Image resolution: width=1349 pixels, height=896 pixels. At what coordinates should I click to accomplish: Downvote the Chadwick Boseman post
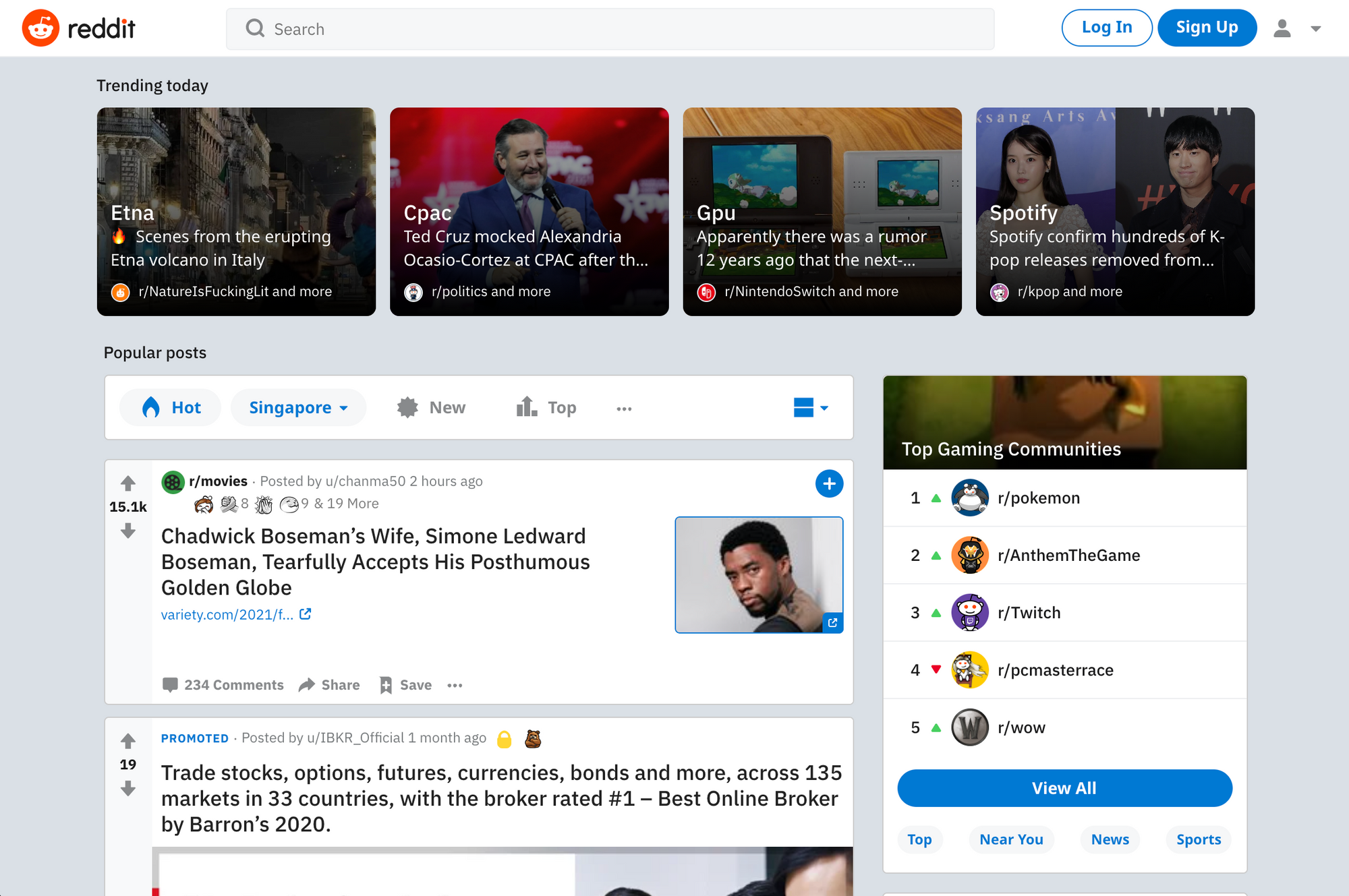point(128,531)
